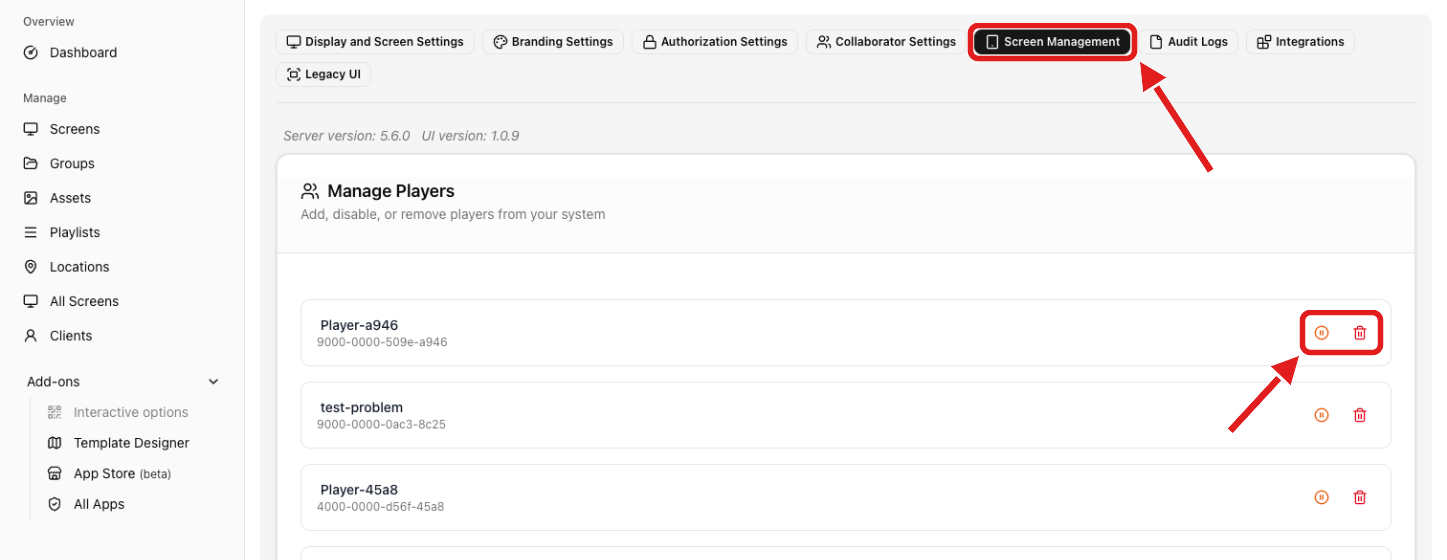
Task: Click the App Store shop icon
Action: tap(55, 474)
